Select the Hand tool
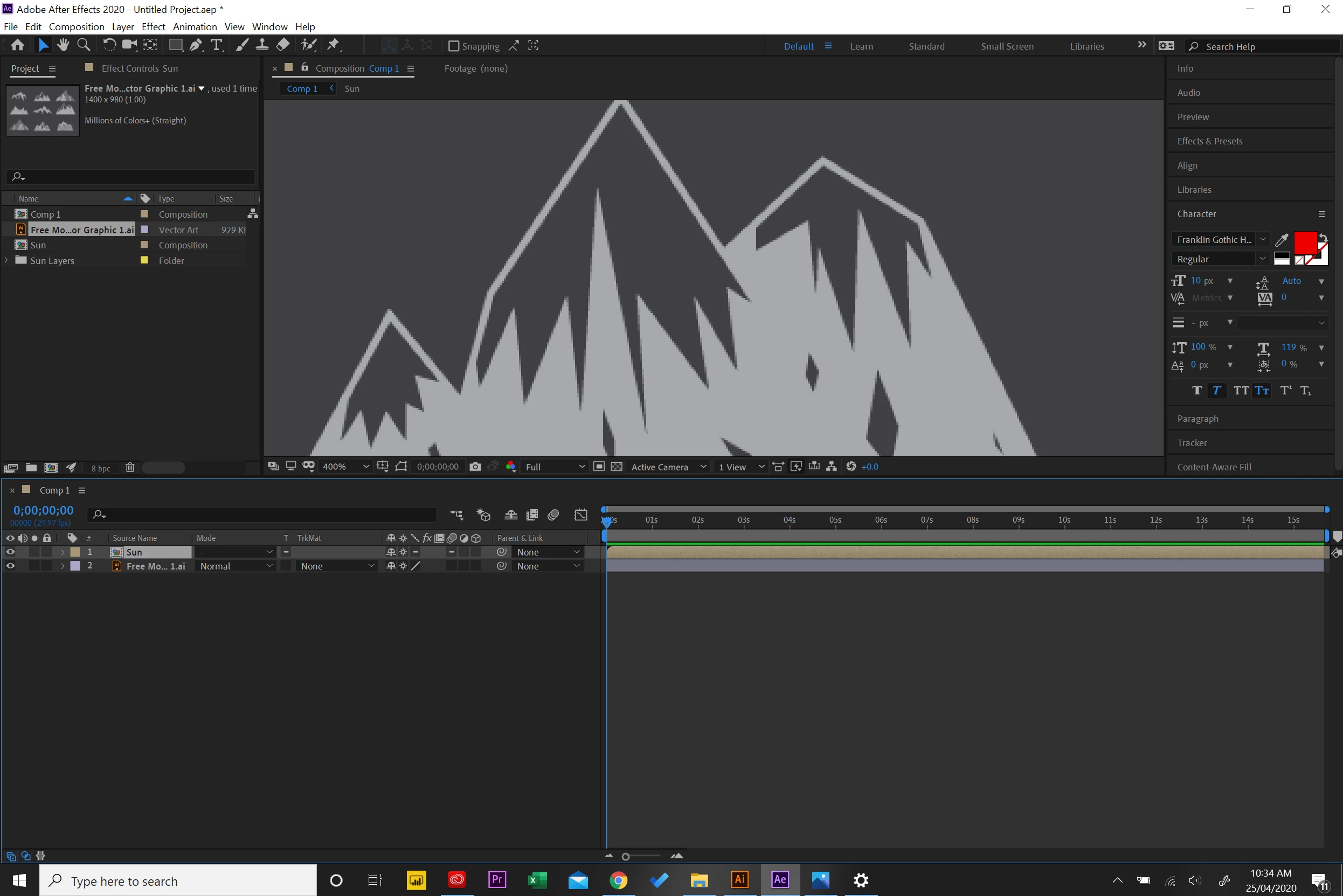Screen dimensions: 1343x896 tap(63, 45)
